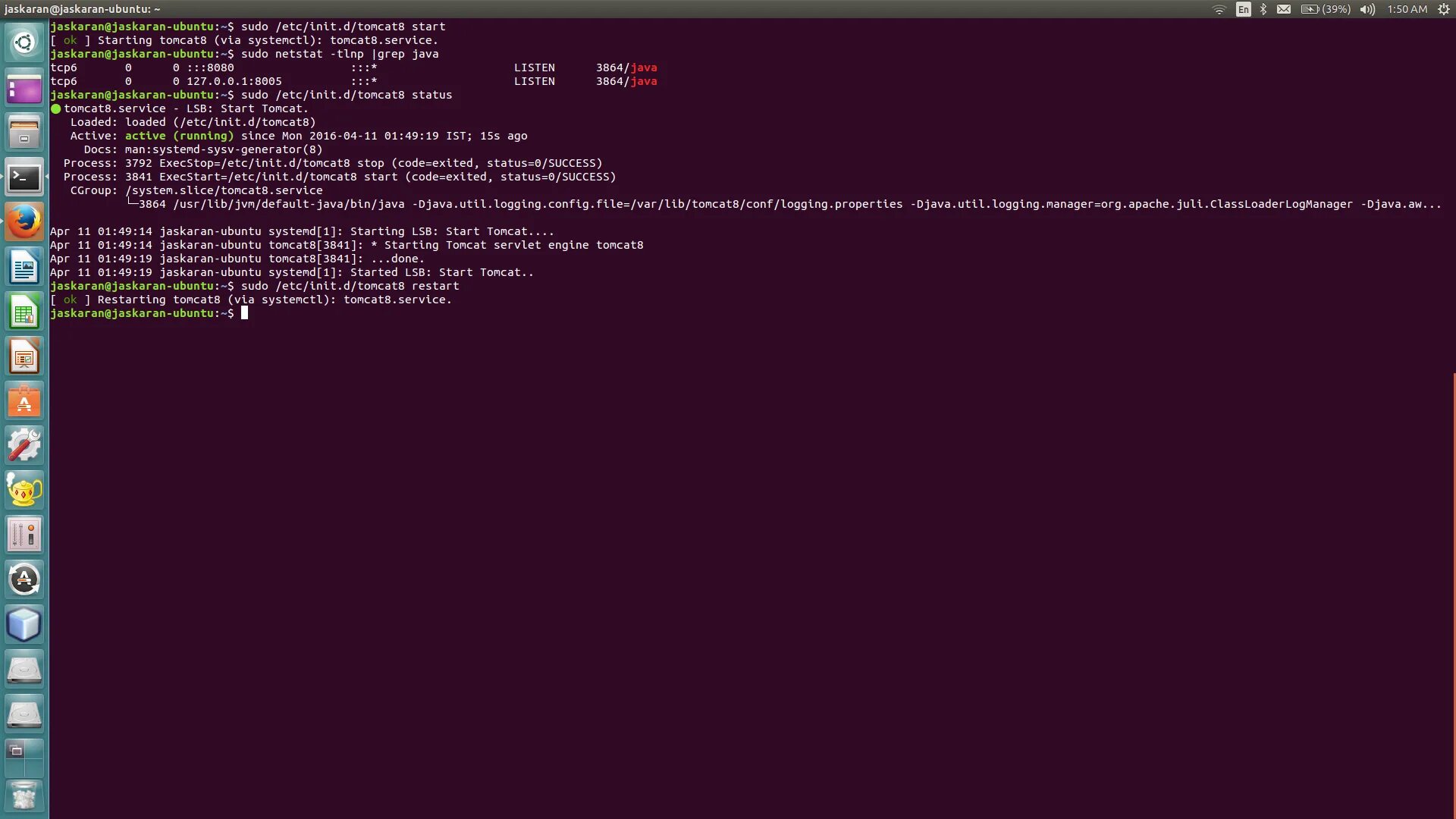This screenshot has width=1456, height=819.
Task: Expand the battery 39% indicator menu
Action: coord(1326,9)
